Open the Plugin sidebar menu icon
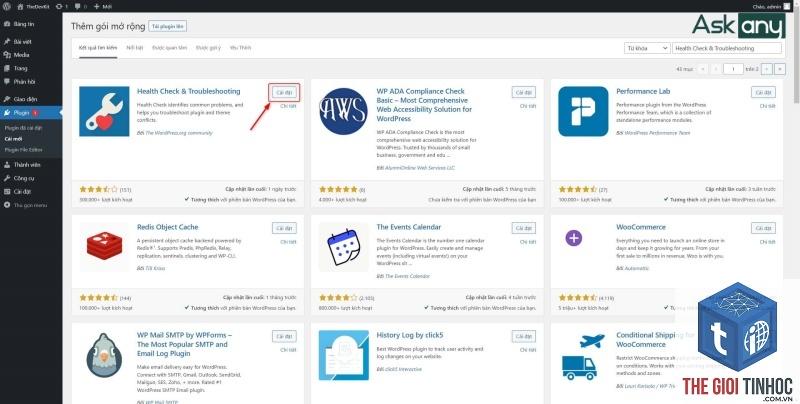 7,113
